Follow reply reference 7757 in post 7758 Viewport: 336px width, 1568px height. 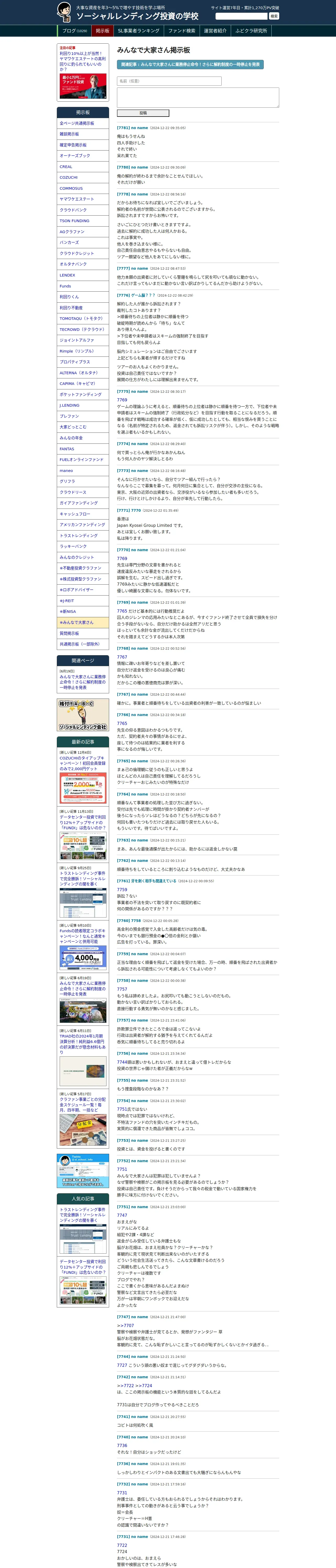point(122,989)
